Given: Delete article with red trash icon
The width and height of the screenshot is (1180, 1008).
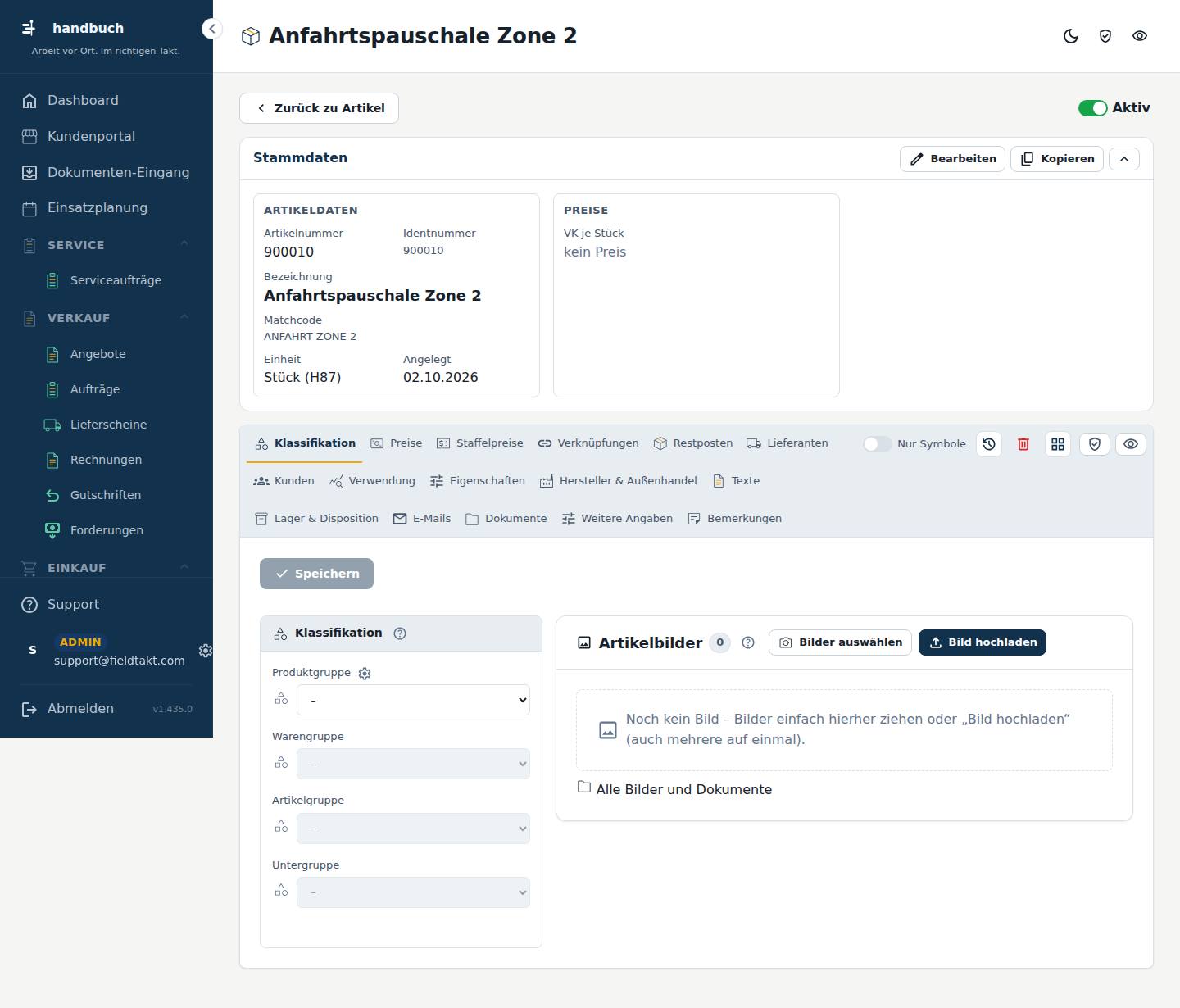Looking at the screenshot, I should tap(1023, 444).
